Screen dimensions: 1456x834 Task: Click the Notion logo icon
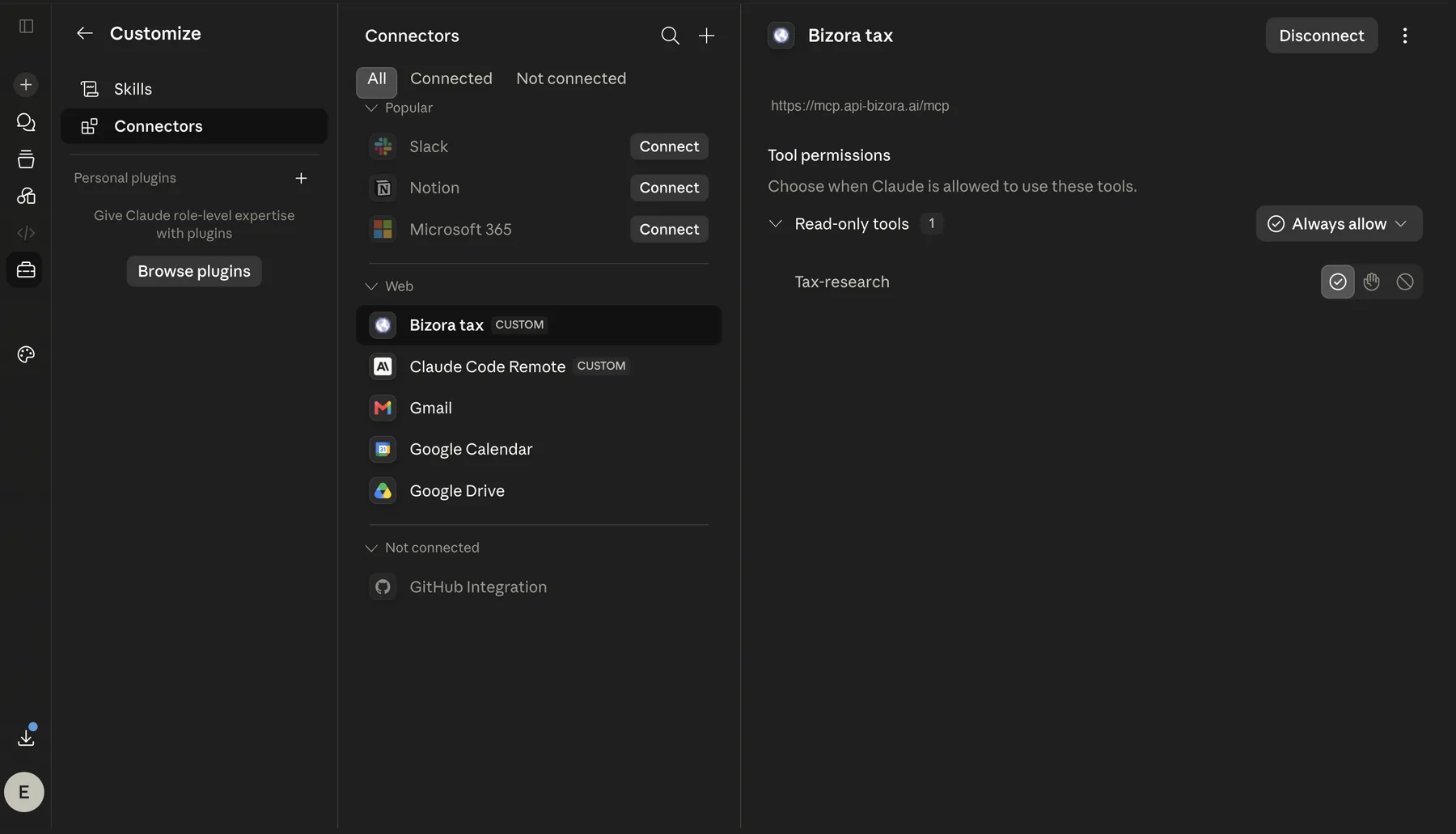coord(383,188)
